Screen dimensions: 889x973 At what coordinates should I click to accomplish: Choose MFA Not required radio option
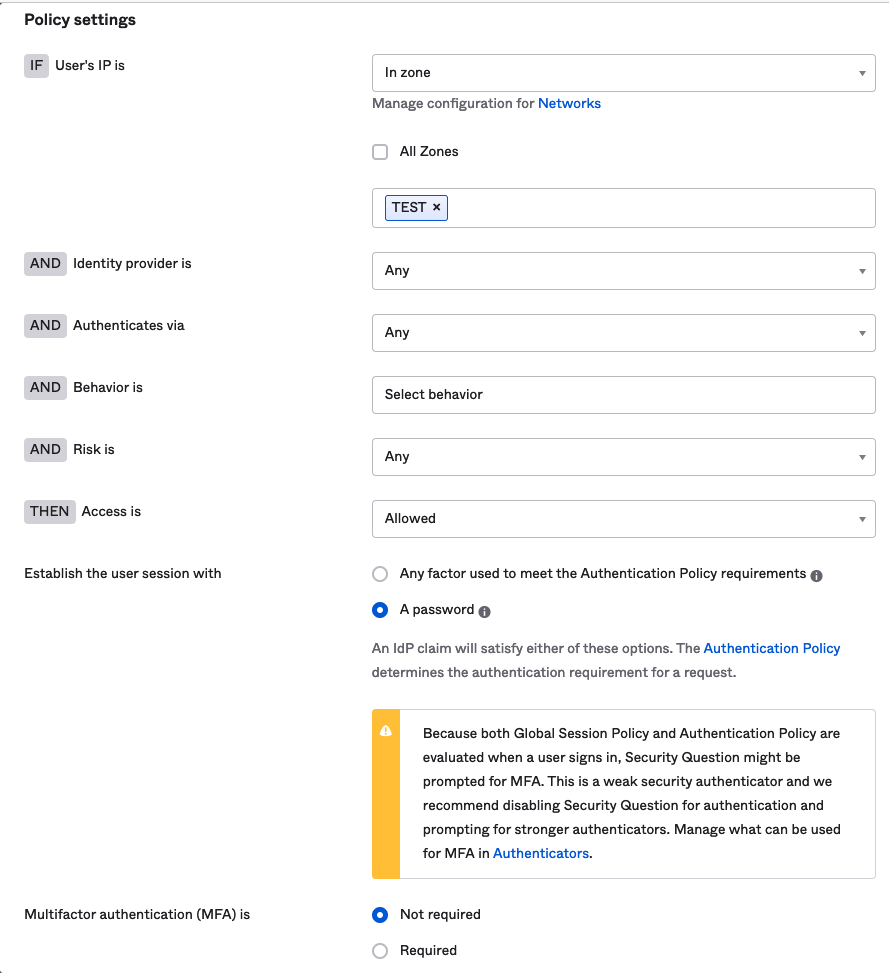pyautogui.click(x=380, y=914)
